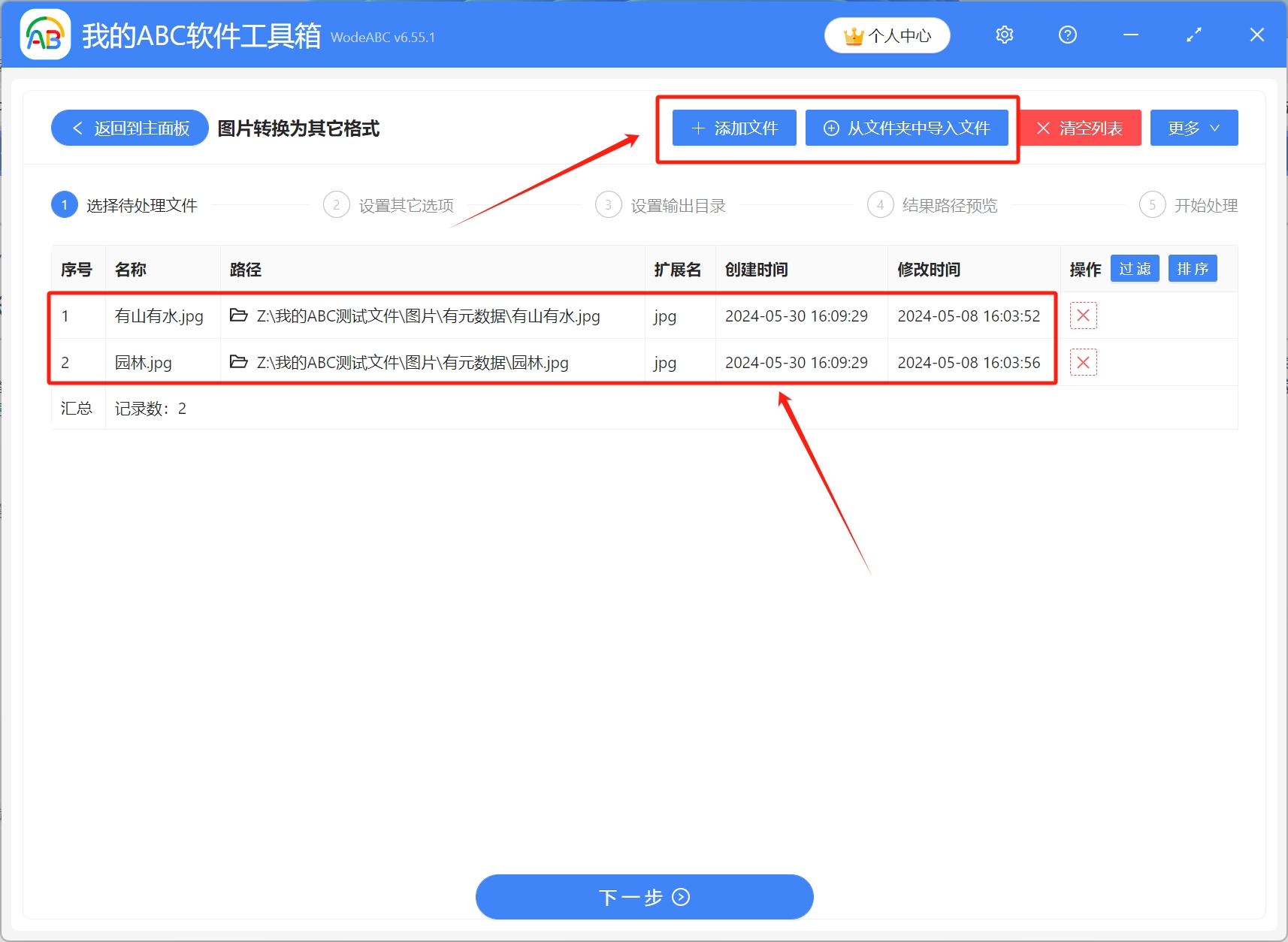The height and width of the screenshot is (942, 1288).
Task: Open the help question mark icon
Action: (x=1067, y=35)
